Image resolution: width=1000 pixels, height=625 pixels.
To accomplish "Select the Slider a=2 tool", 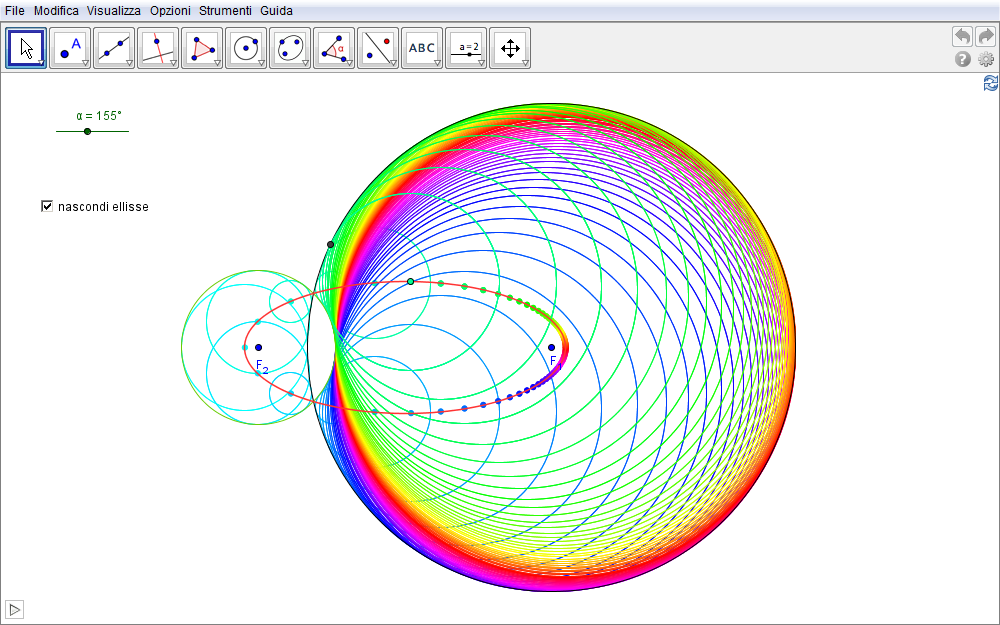I will [x=466, y=47].
